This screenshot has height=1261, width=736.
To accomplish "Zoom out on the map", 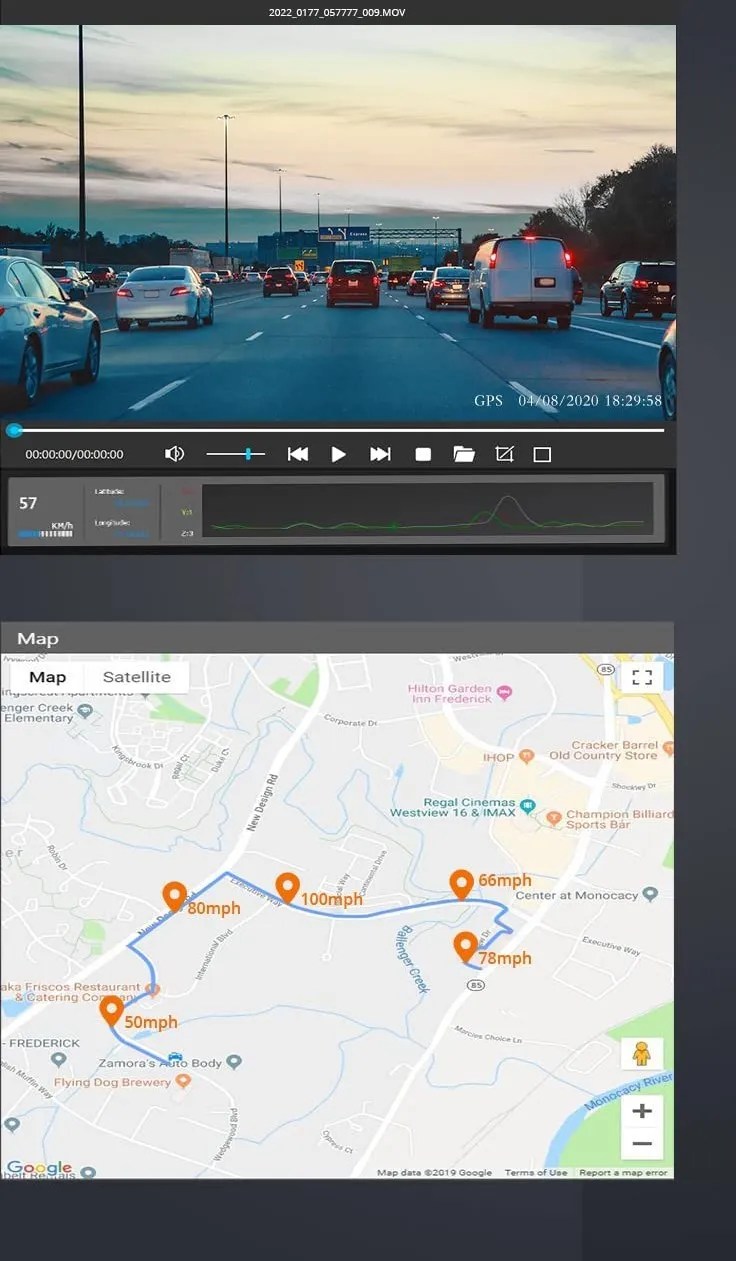I will 642,1143.
